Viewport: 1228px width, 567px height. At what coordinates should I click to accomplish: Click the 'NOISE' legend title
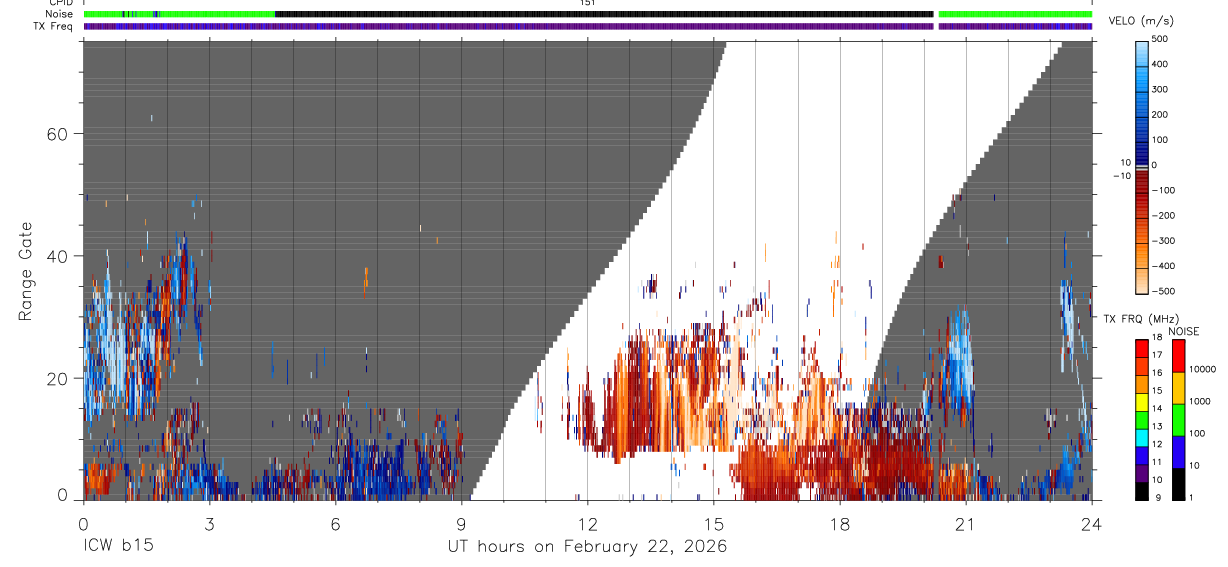click(x=1182, y=331)
